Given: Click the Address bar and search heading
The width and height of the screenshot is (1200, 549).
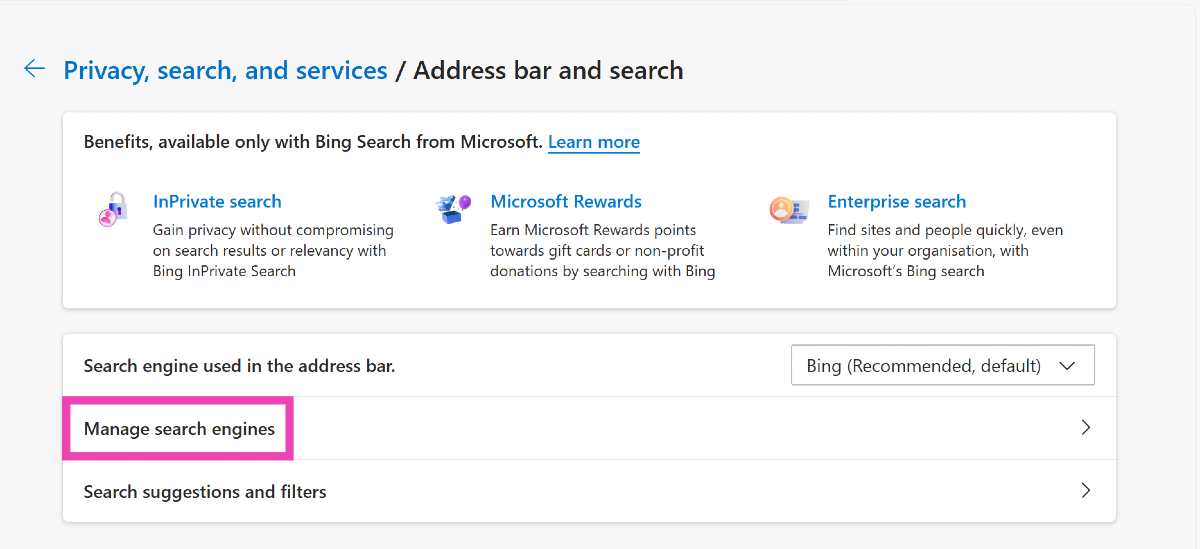Looking at the screenshot, I should pos(548,71).
